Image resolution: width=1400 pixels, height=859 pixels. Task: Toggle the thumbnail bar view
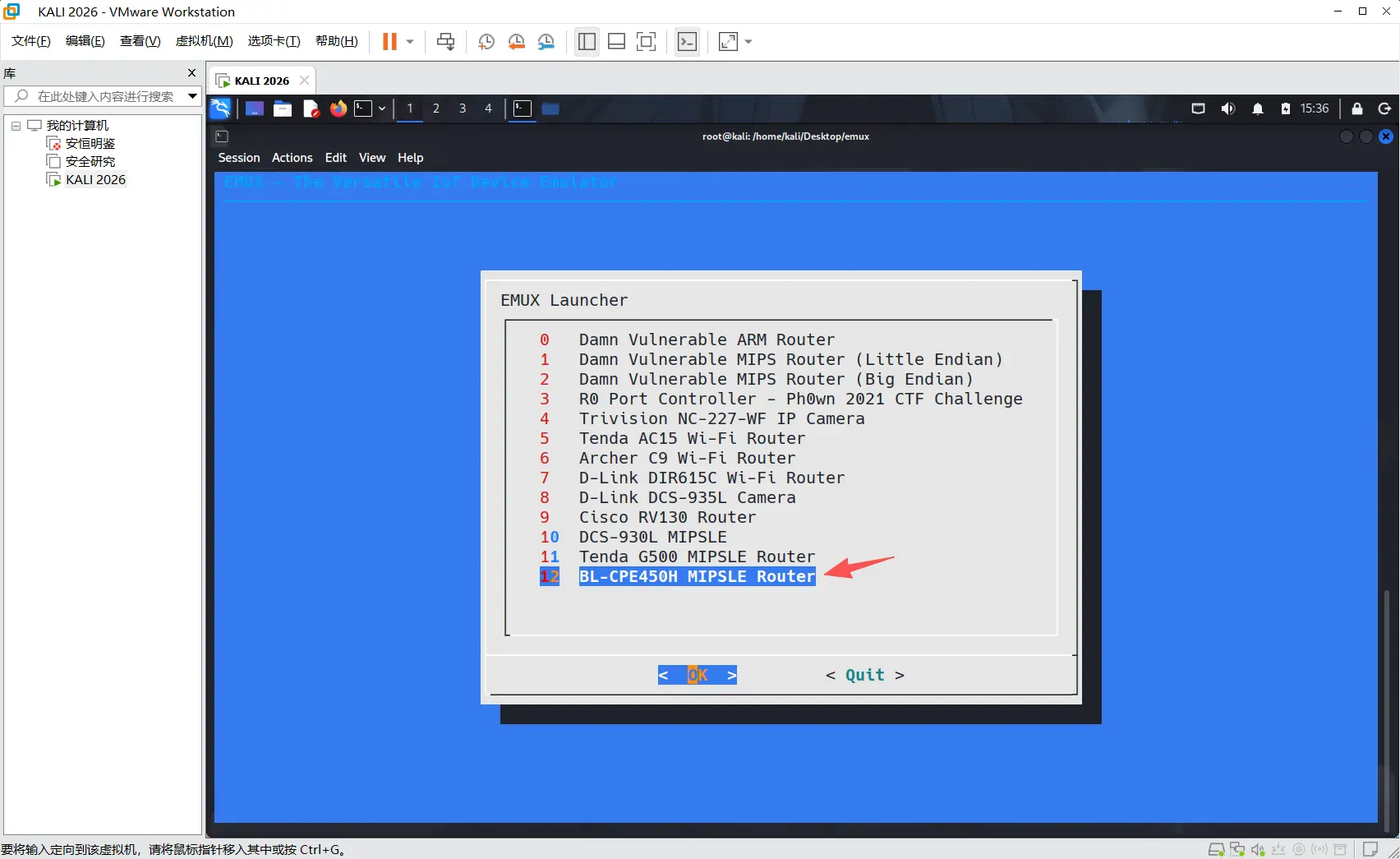tap(617, 42)
